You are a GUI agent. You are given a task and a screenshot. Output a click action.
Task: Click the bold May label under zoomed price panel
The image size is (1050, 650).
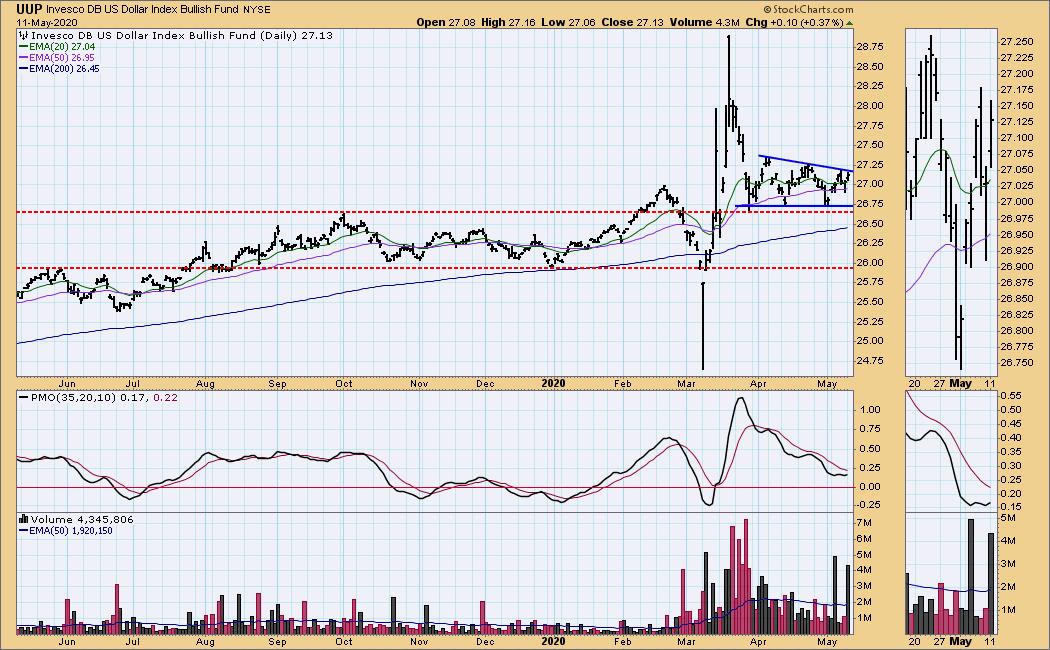961,384
